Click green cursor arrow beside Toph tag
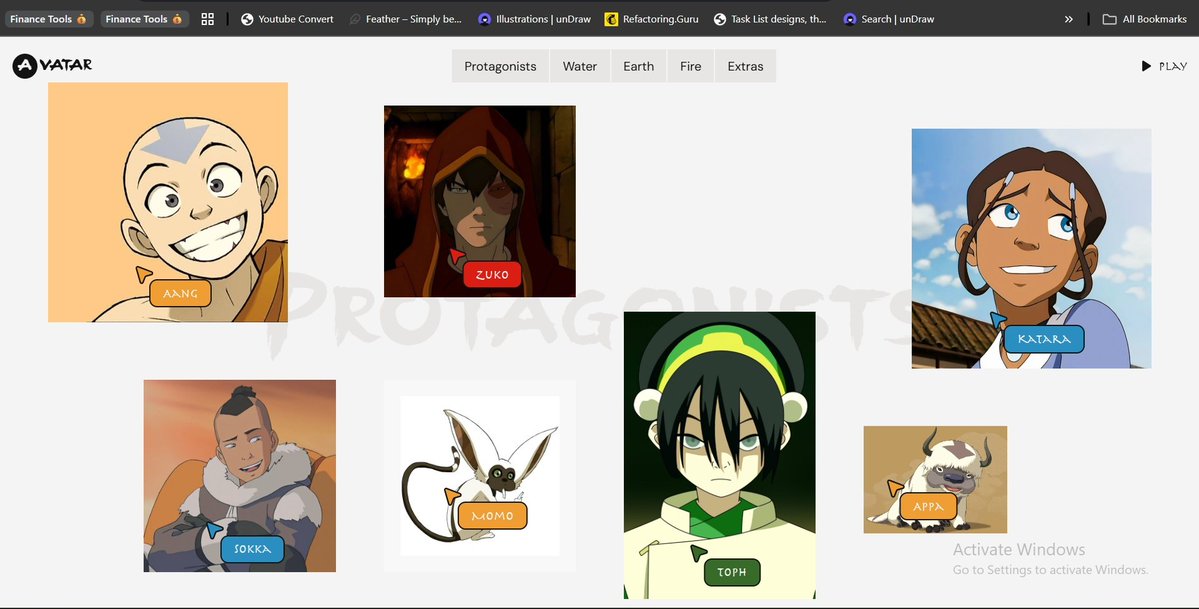 (697, 552)
